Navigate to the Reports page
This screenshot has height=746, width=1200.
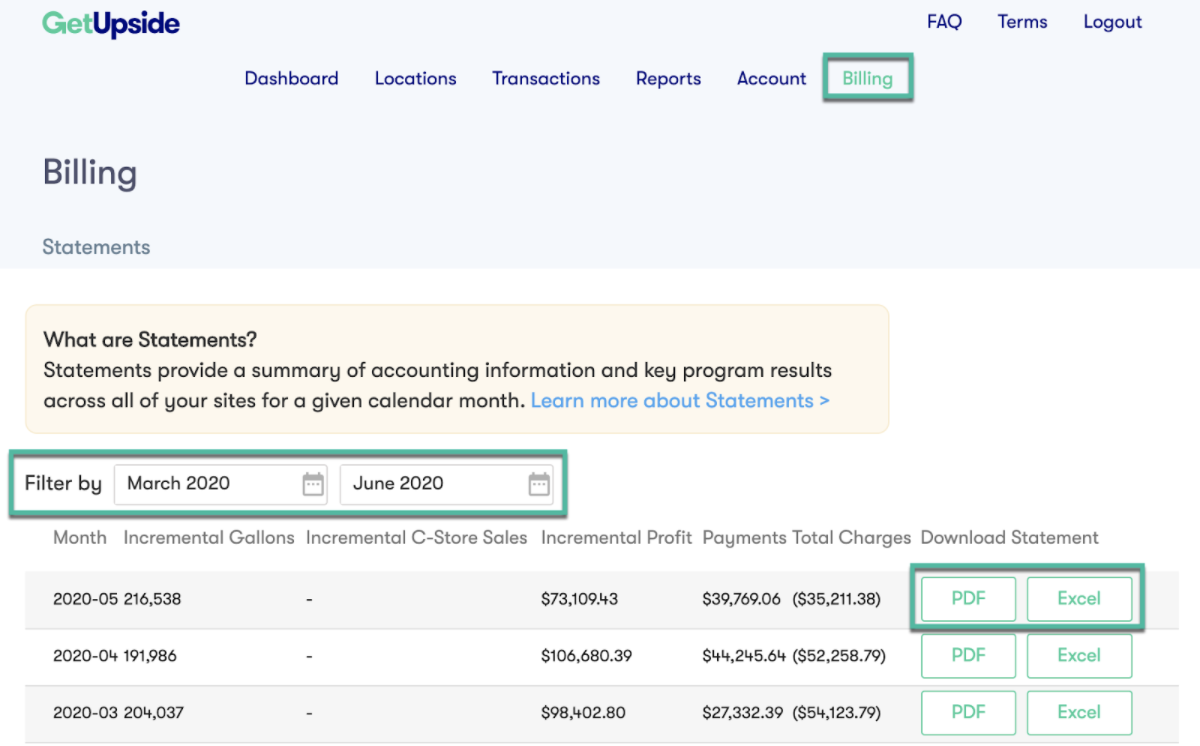click(x=668, y=78)
